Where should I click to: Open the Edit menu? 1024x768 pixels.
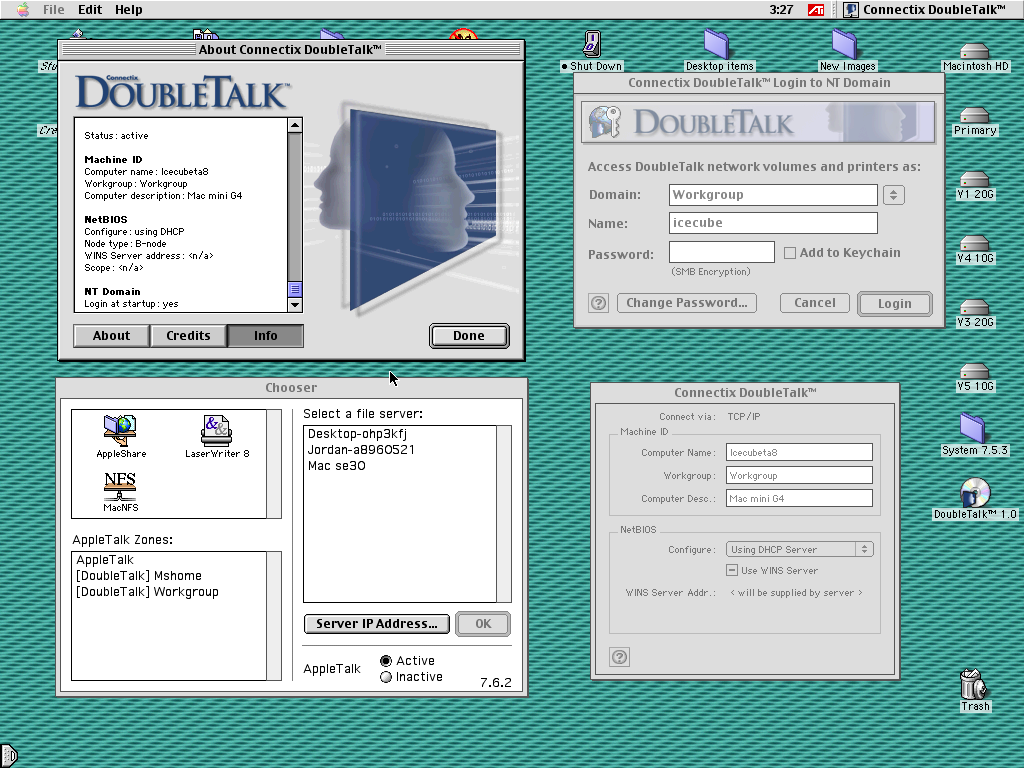[90, 9]
